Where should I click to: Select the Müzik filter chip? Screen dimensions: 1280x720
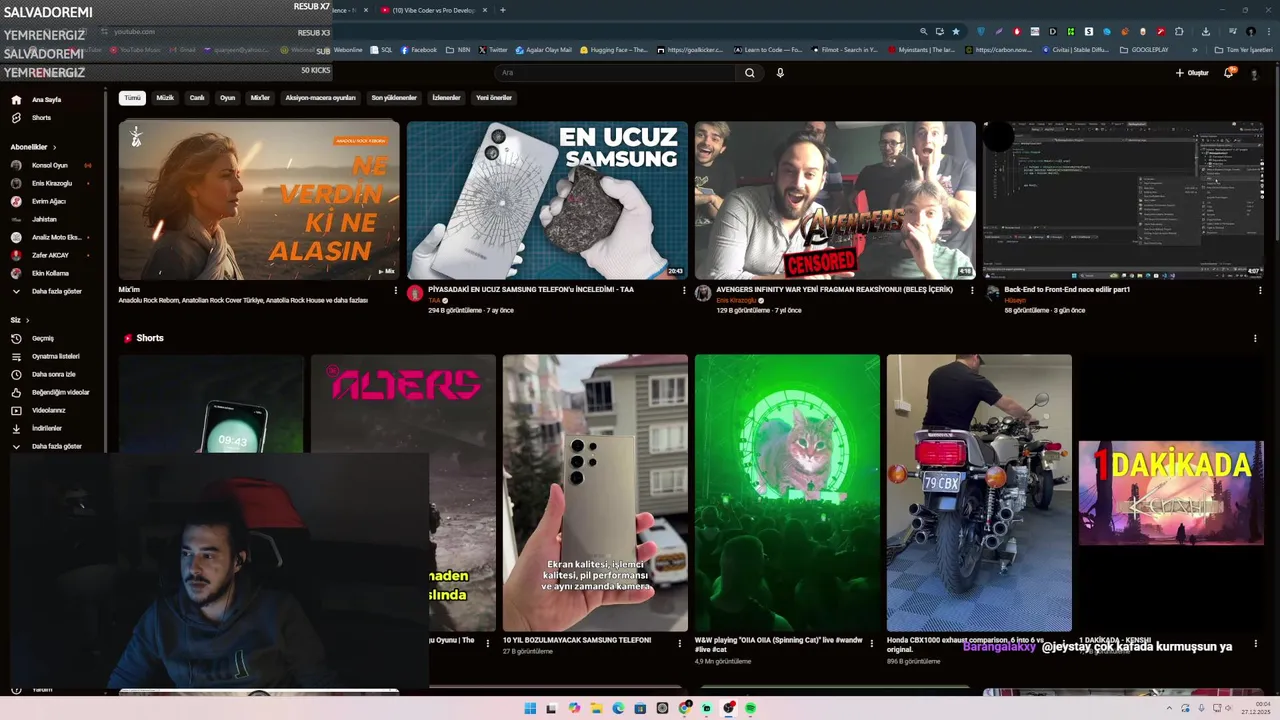(165, 98)
